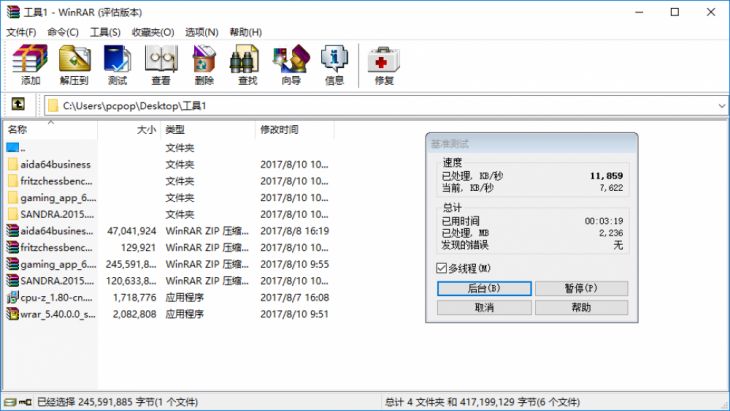Open the 命令(C) menu
Screen dimensions: 730x411
(x=63, y=32)
